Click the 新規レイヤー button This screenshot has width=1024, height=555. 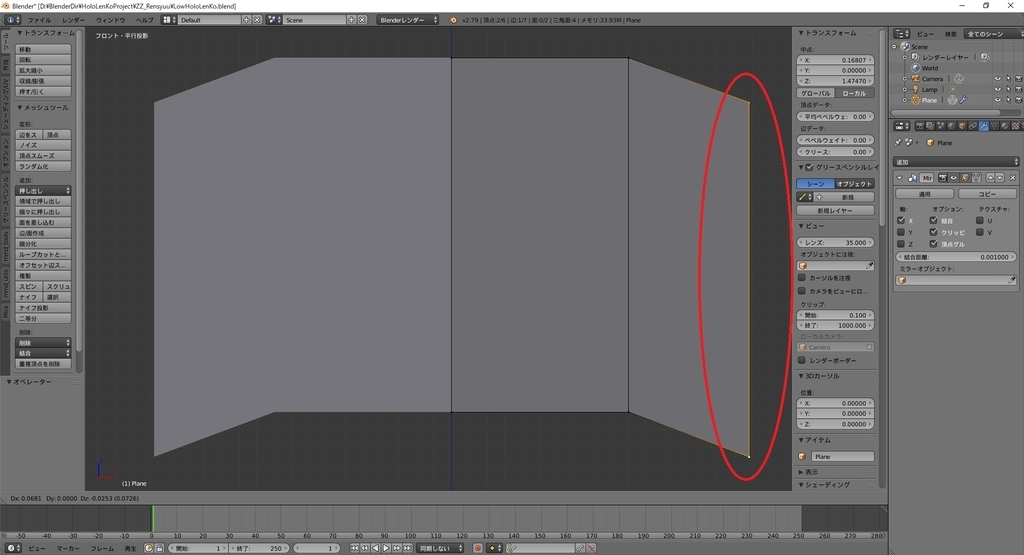point(835,210)
